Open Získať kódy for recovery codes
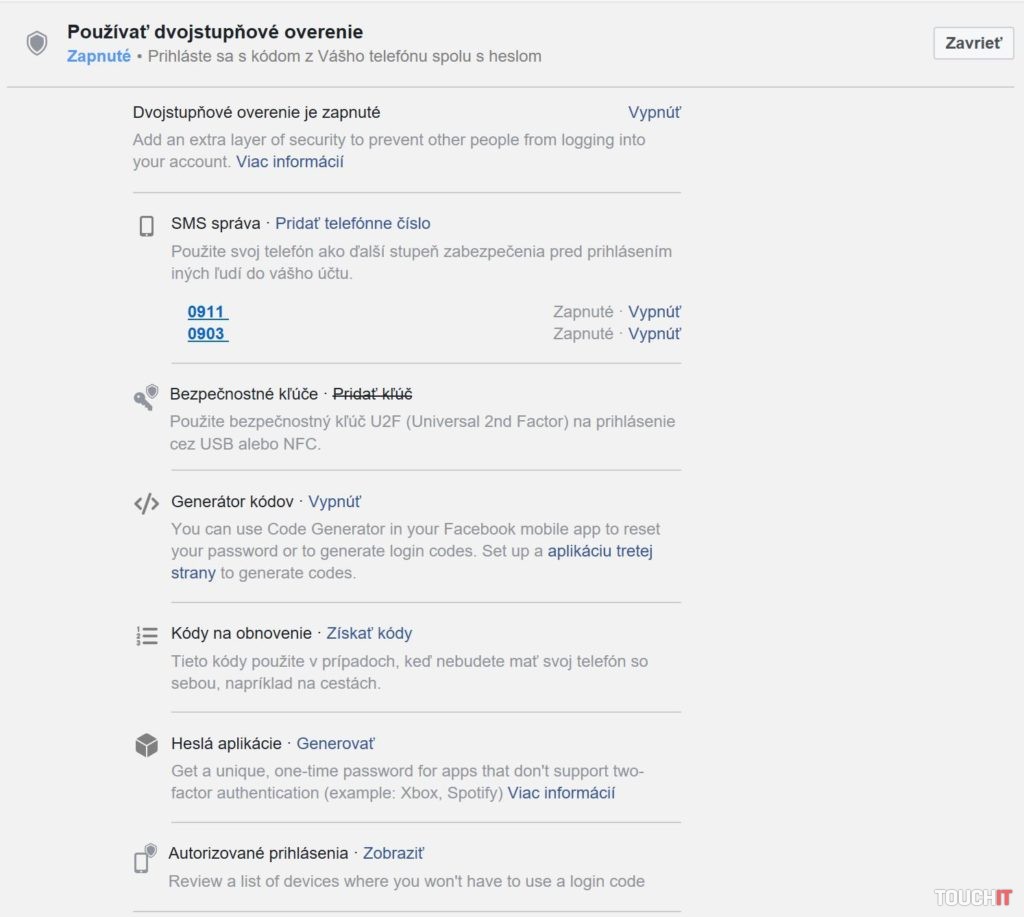 369,634
